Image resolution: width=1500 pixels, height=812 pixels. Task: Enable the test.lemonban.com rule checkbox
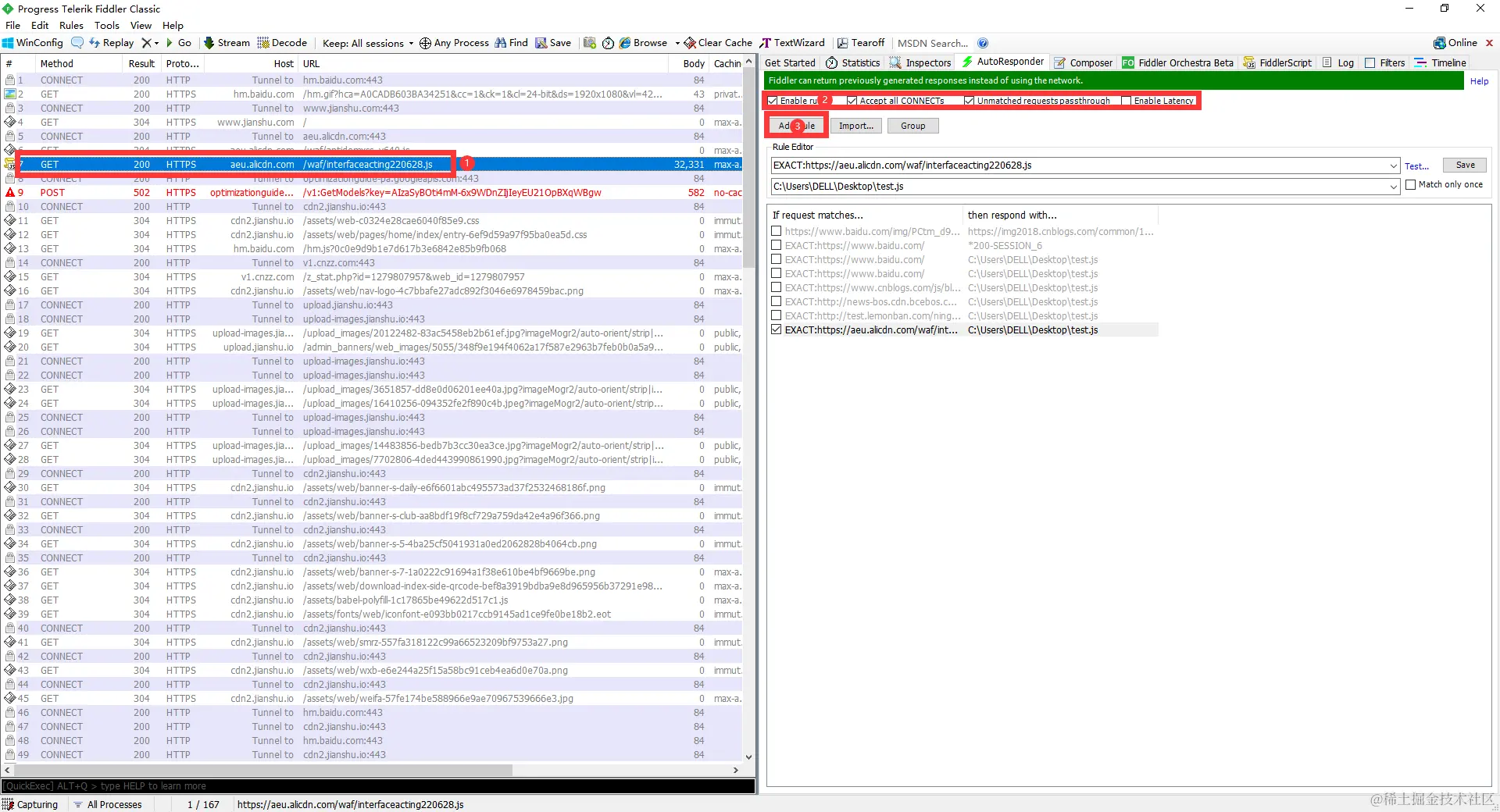pyautogui.click(x=777, y=315)
